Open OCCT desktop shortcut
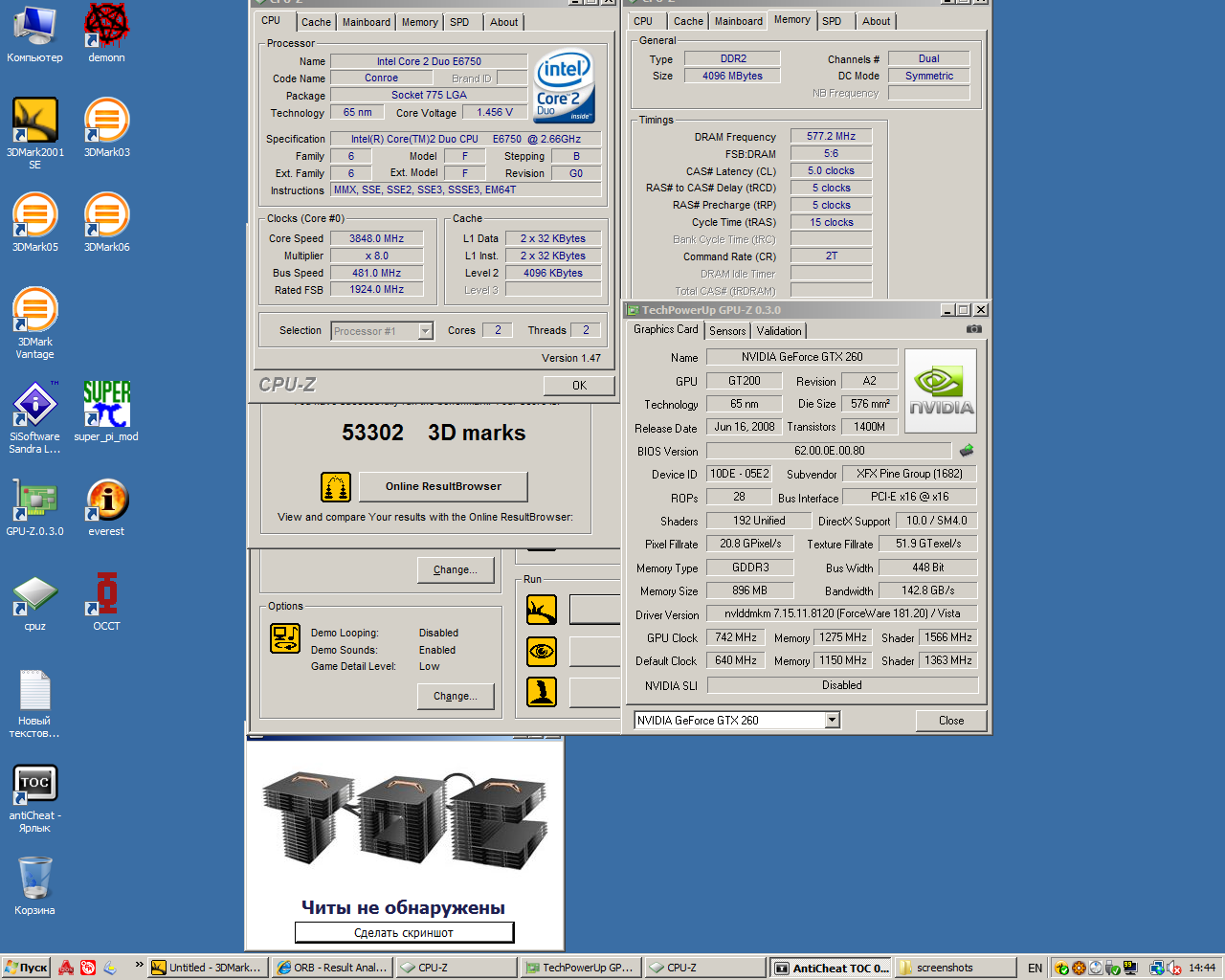1225x980 pixels. coord(106,601)
